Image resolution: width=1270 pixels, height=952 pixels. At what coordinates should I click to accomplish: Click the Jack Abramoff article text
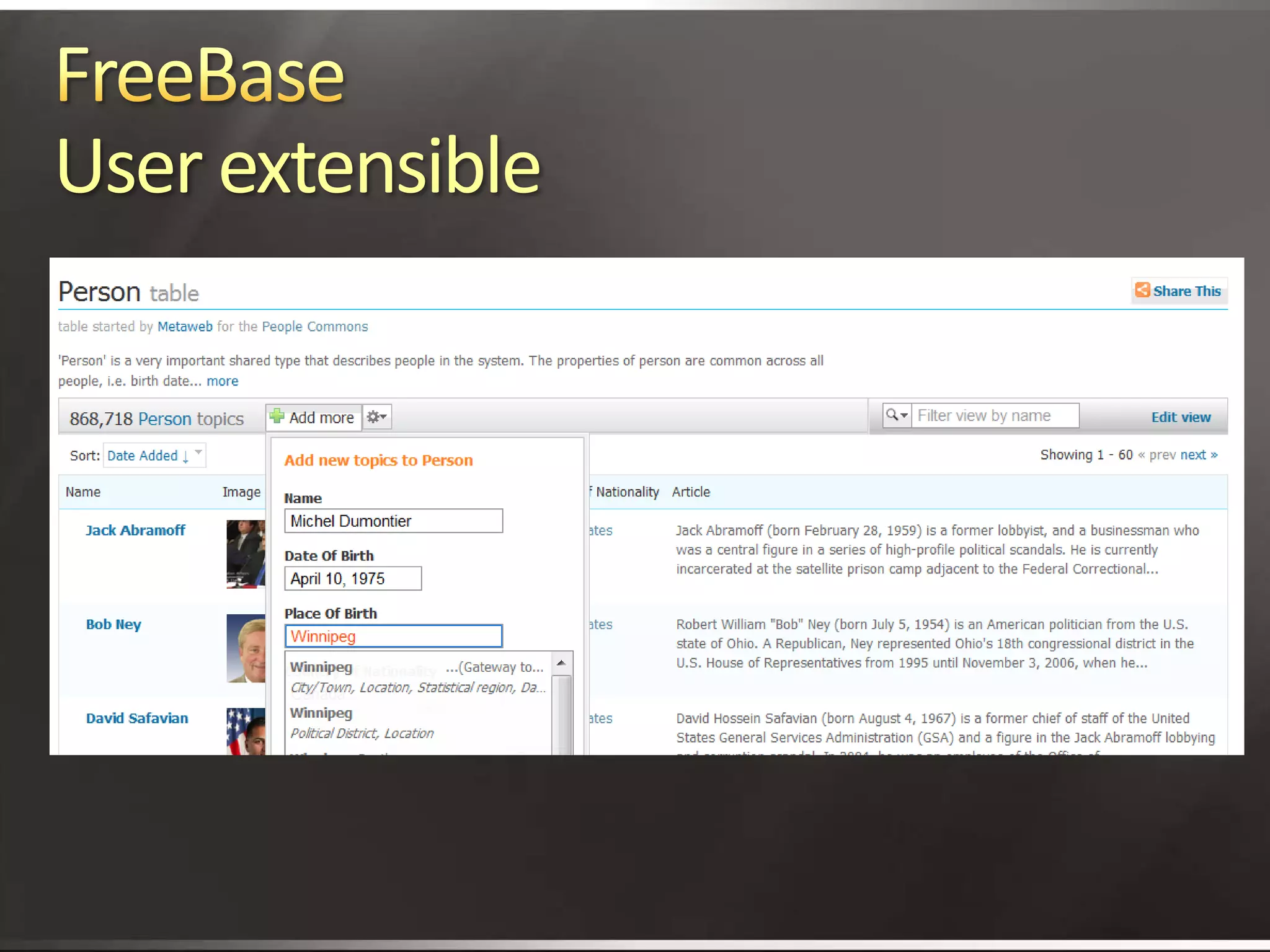tap(937, 550)
